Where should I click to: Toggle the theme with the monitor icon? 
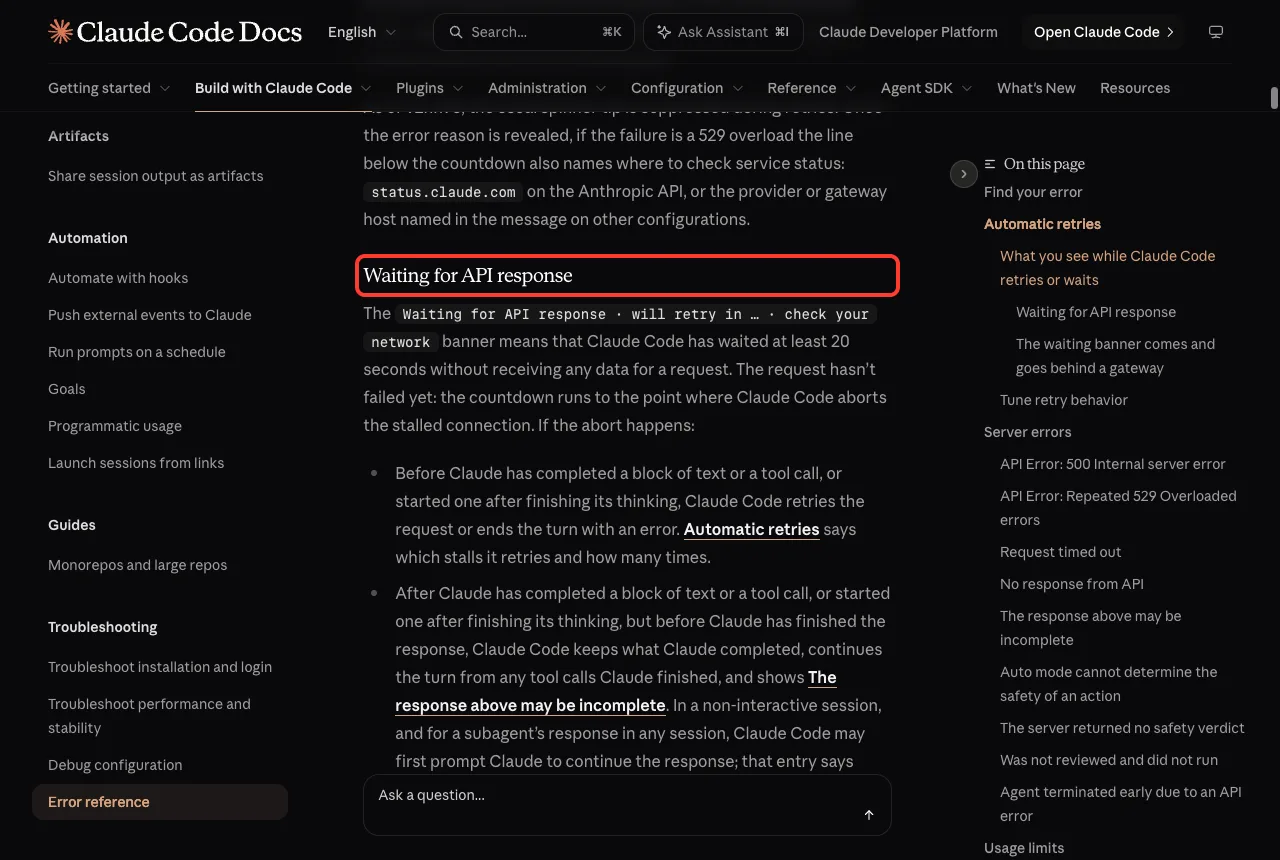point(1216,32)
